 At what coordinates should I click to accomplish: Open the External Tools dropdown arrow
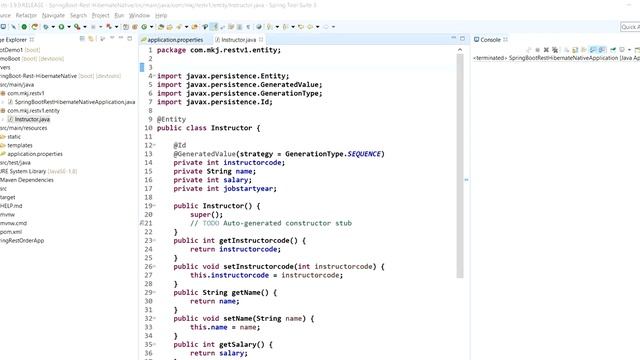(85, 27)
